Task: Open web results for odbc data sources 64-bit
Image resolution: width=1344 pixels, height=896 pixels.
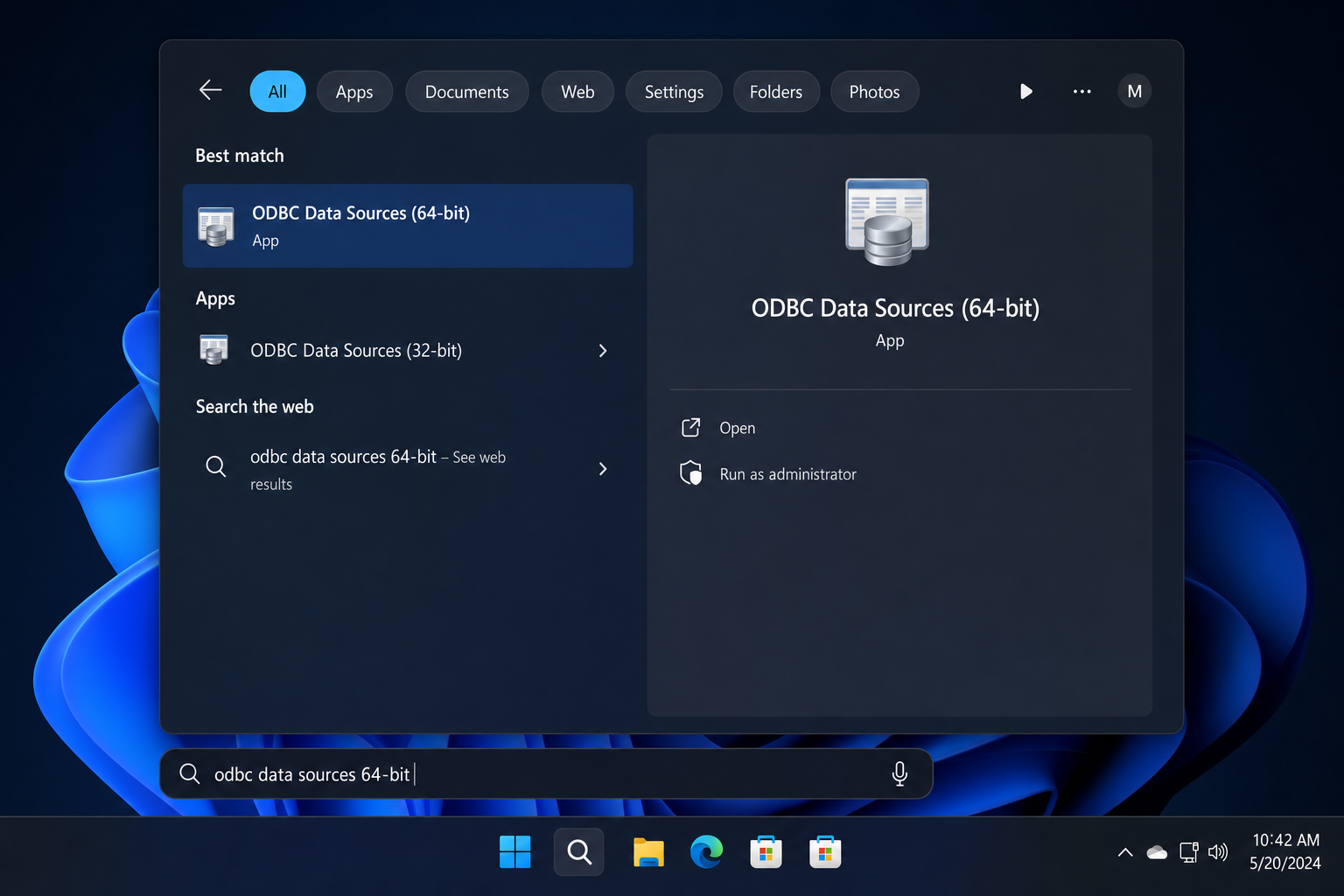Action: click(x=408, y=469)
